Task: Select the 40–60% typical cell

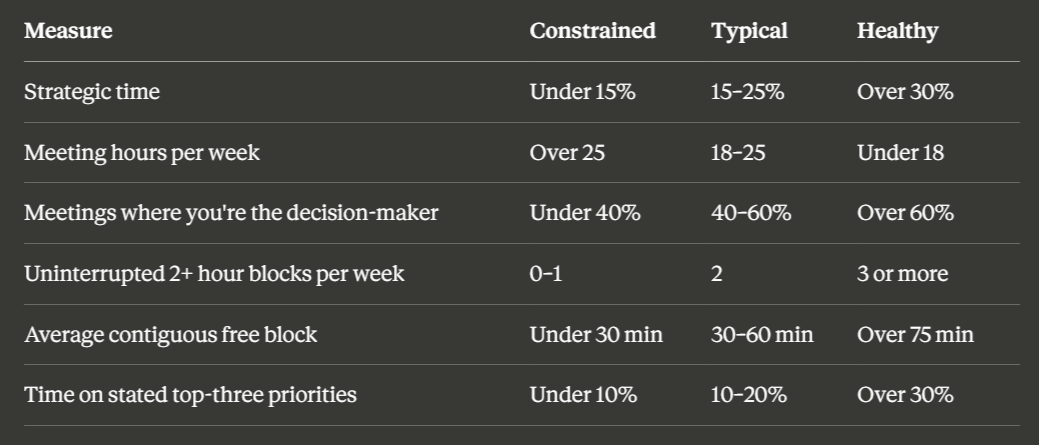Action: click(x=751, y=213)
